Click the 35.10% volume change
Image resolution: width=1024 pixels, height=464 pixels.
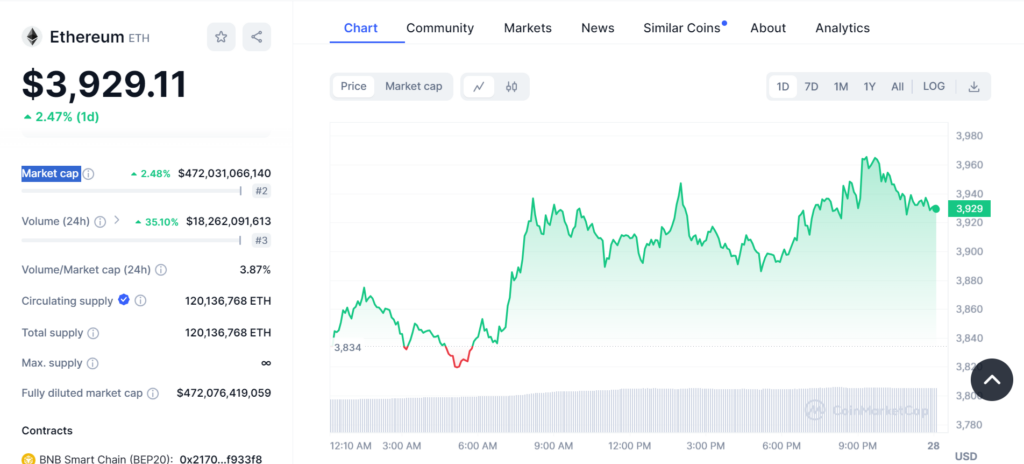(157, 222)
